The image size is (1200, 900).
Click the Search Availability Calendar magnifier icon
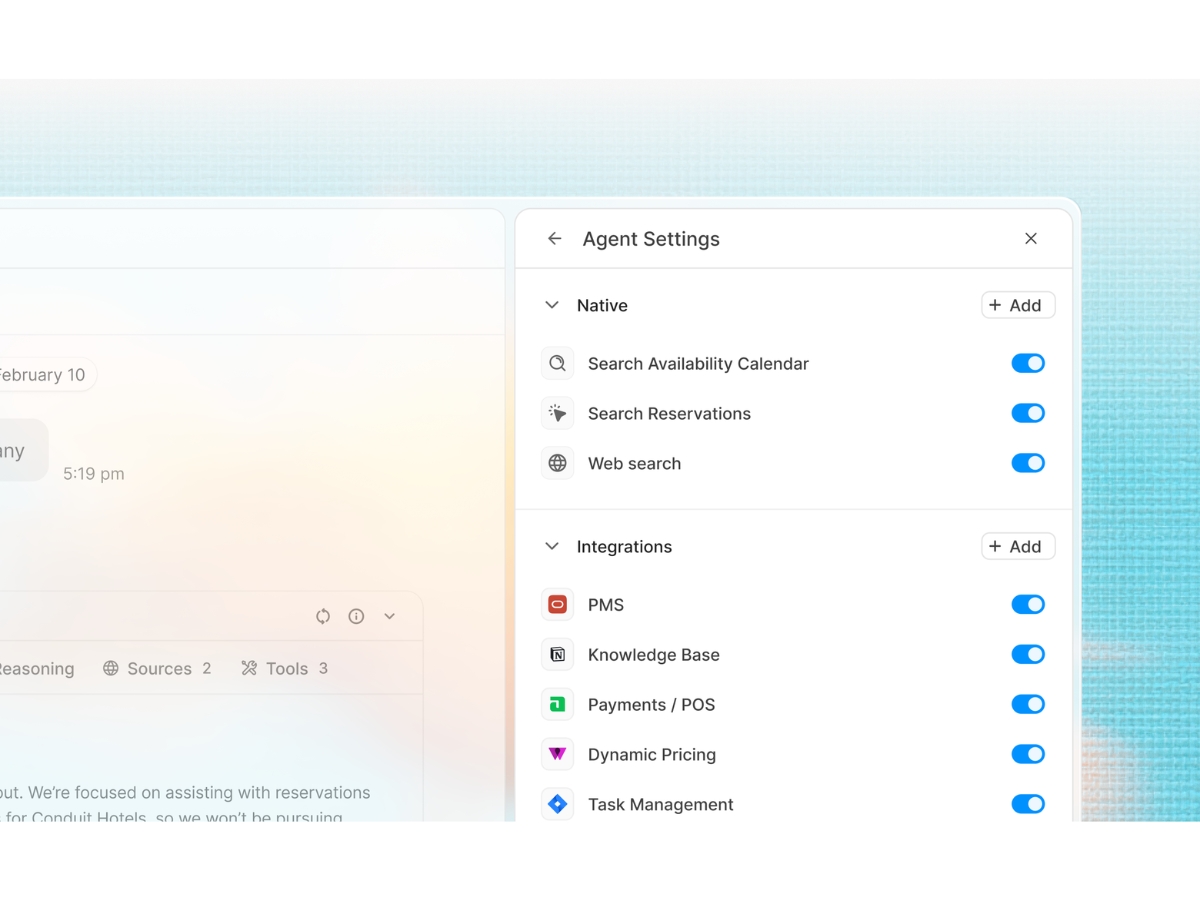[x=558, y=363]
